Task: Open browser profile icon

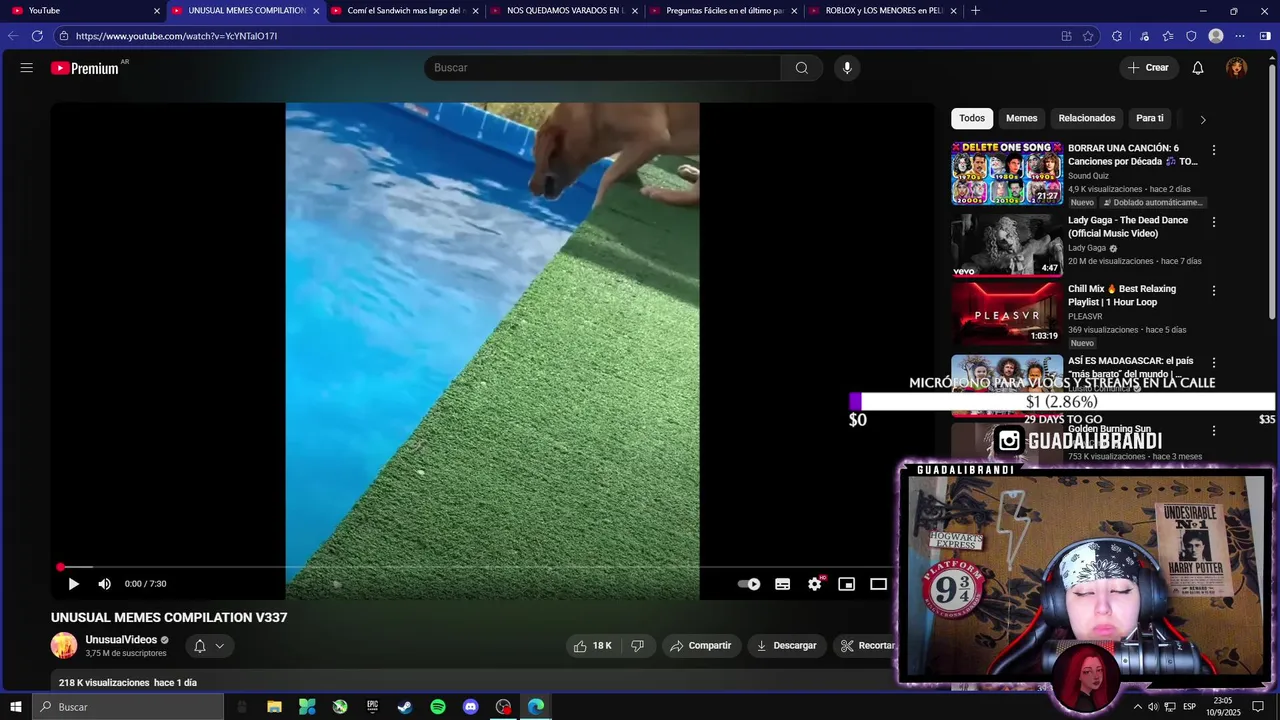Action: click(1216, 36)
